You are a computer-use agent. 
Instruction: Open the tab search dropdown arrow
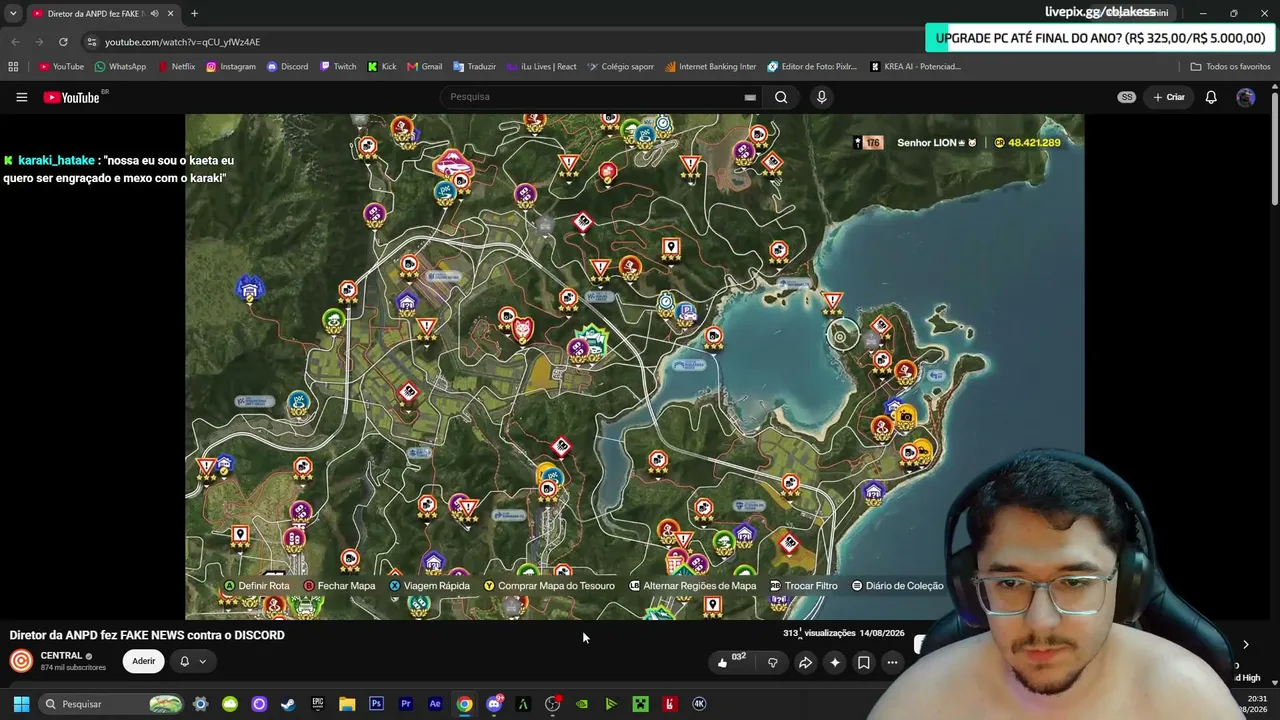(x=13, y=13)
